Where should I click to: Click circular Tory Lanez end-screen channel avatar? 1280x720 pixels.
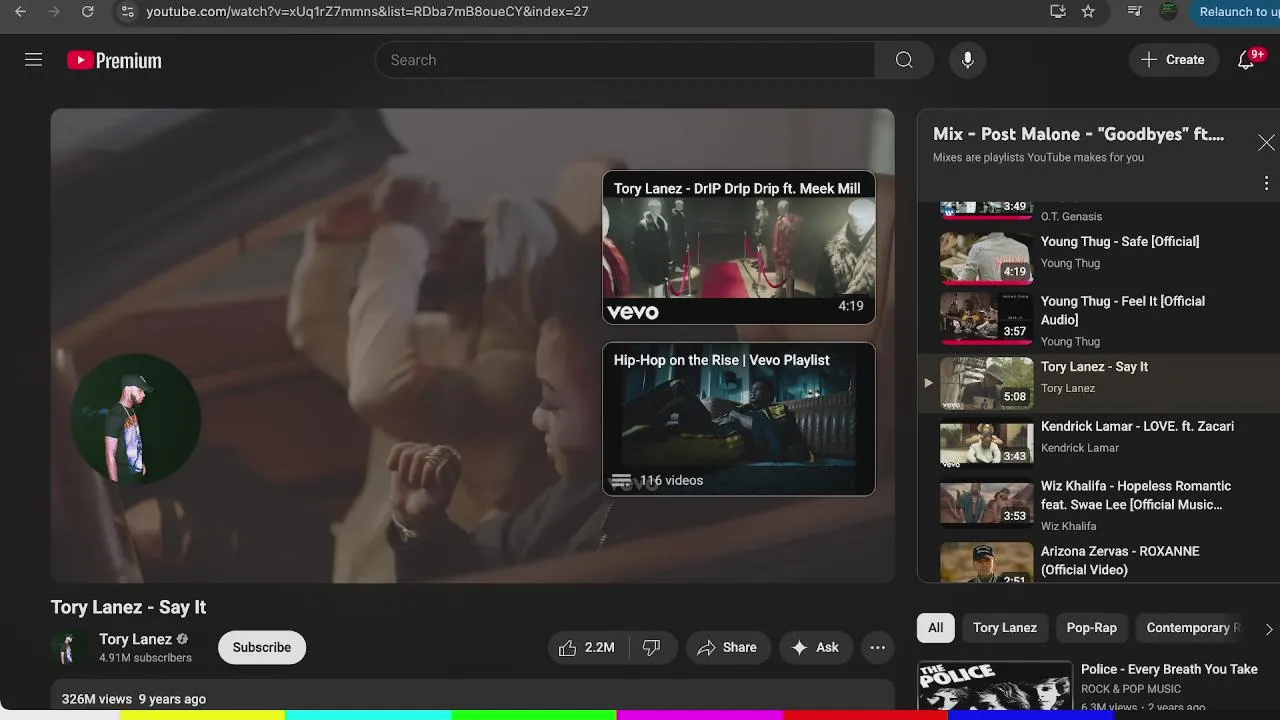pos(136,420)
